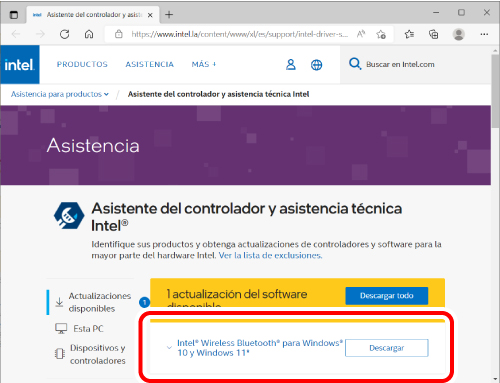Click the Intel logo in the header

tap(20, 64)
